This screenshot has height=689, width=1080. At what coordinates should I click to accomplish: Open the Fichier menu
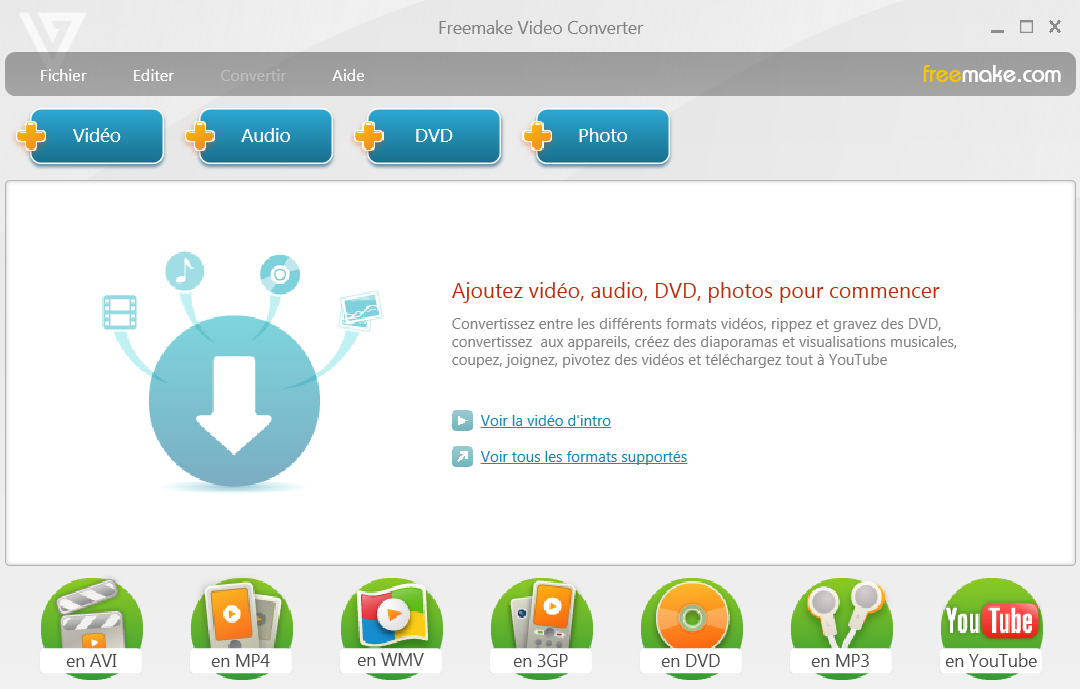pyautogui.click(x=63, y=75)
